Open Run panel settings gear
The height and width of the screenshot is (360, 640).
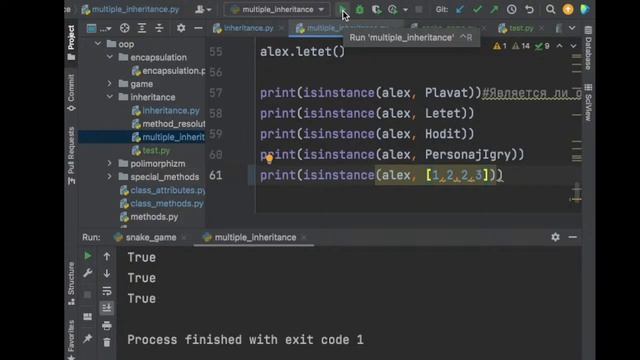[x=555, y=237]
